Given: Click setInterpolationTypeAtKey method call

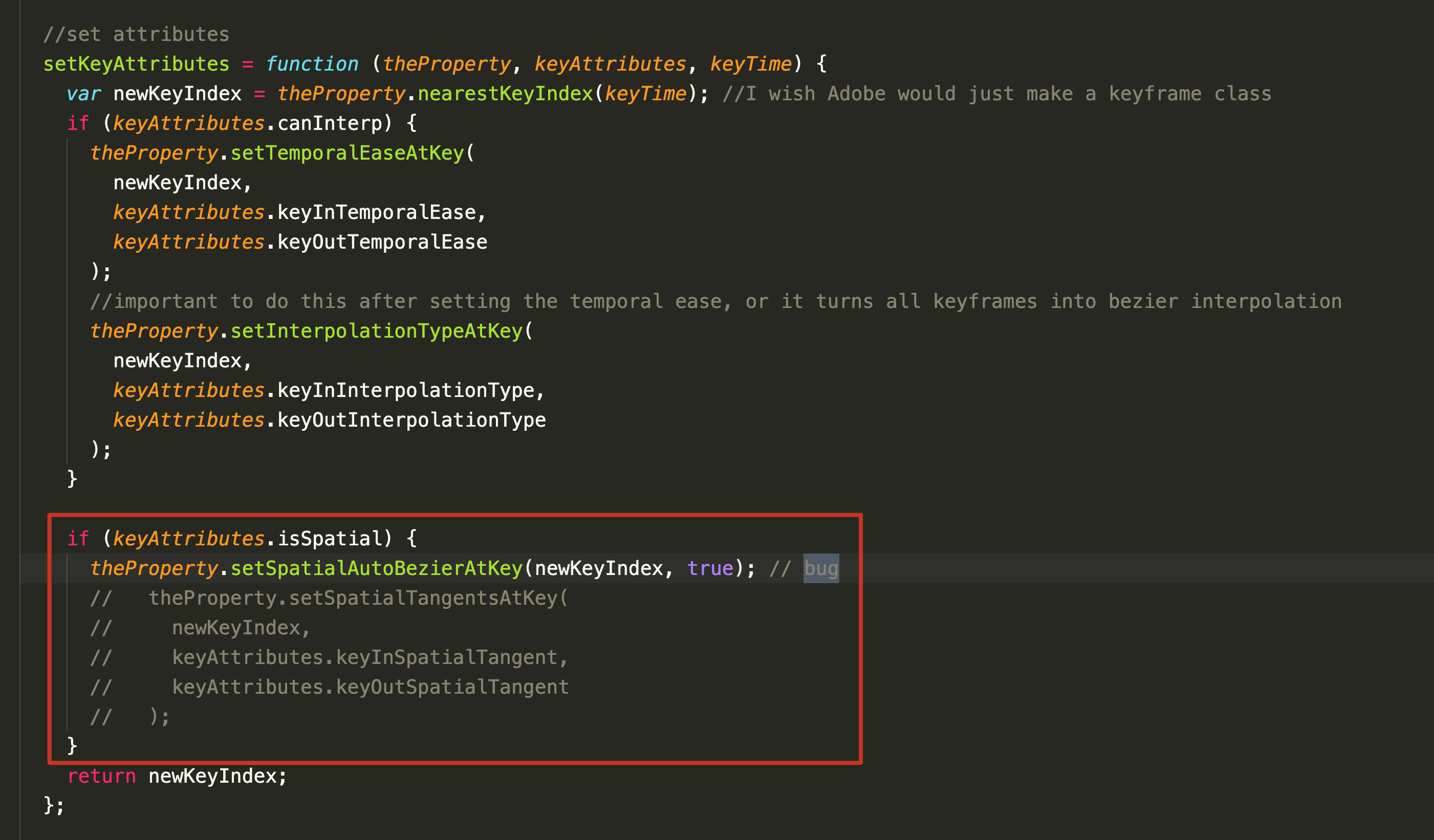Looking at the screenshot, I should pos(376,331).
